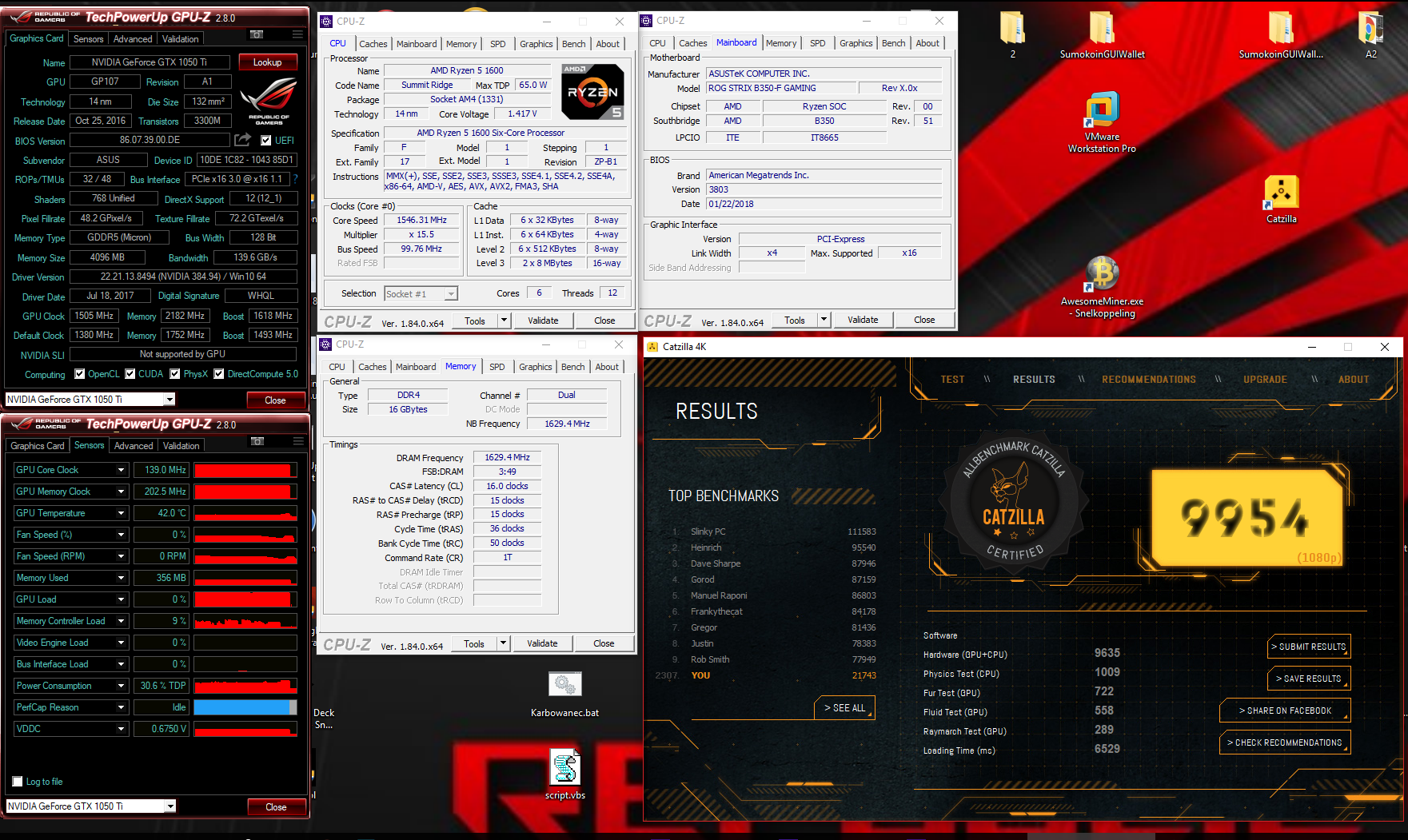This screenshot has width=1408, height=840.
Task: Toggle the PhysX checkbox
Action: pos(174,374)
